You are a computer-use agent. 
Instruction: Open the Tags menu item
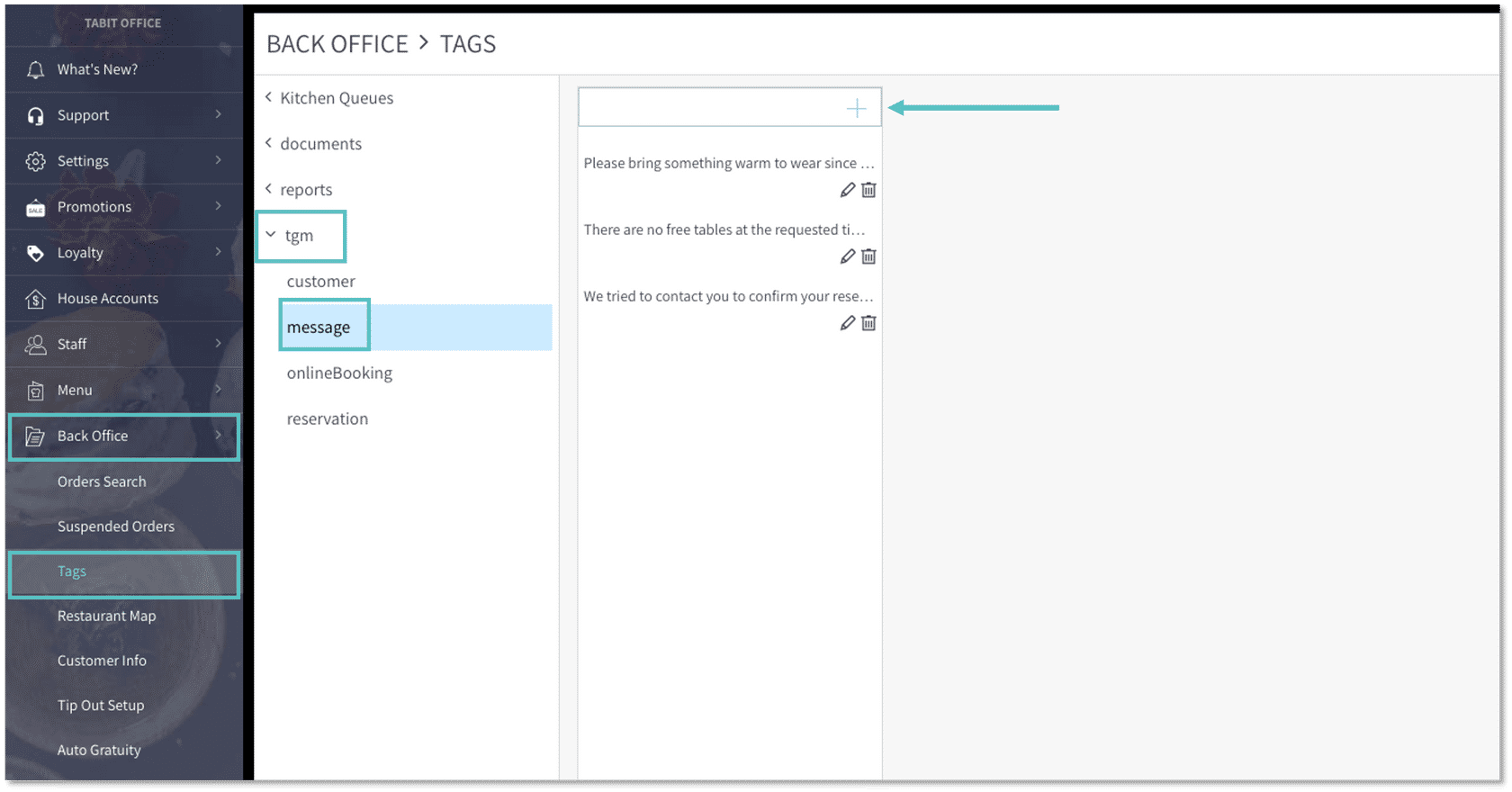point(72,571)
